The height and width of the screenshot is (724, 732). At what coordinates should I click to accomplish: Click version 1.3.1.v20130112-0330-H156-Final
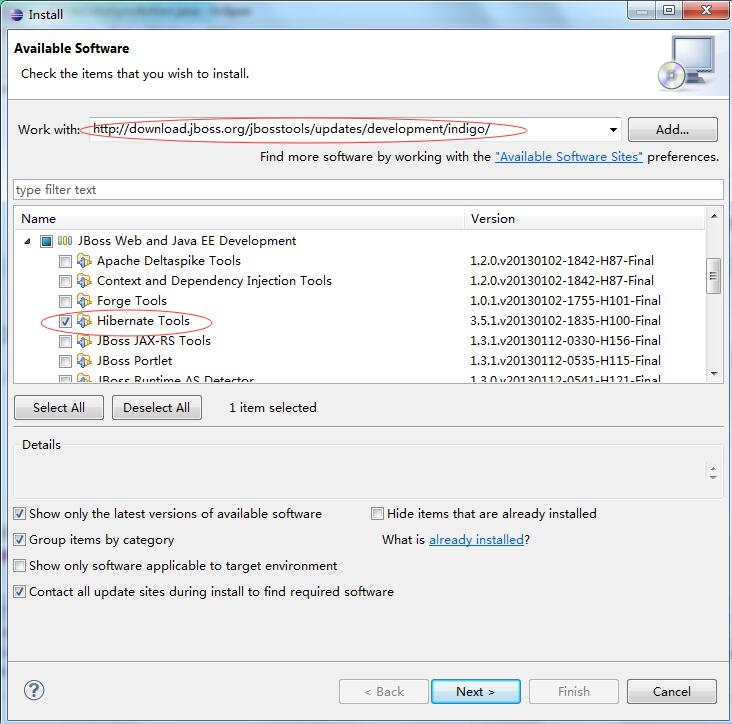[565, 341]
